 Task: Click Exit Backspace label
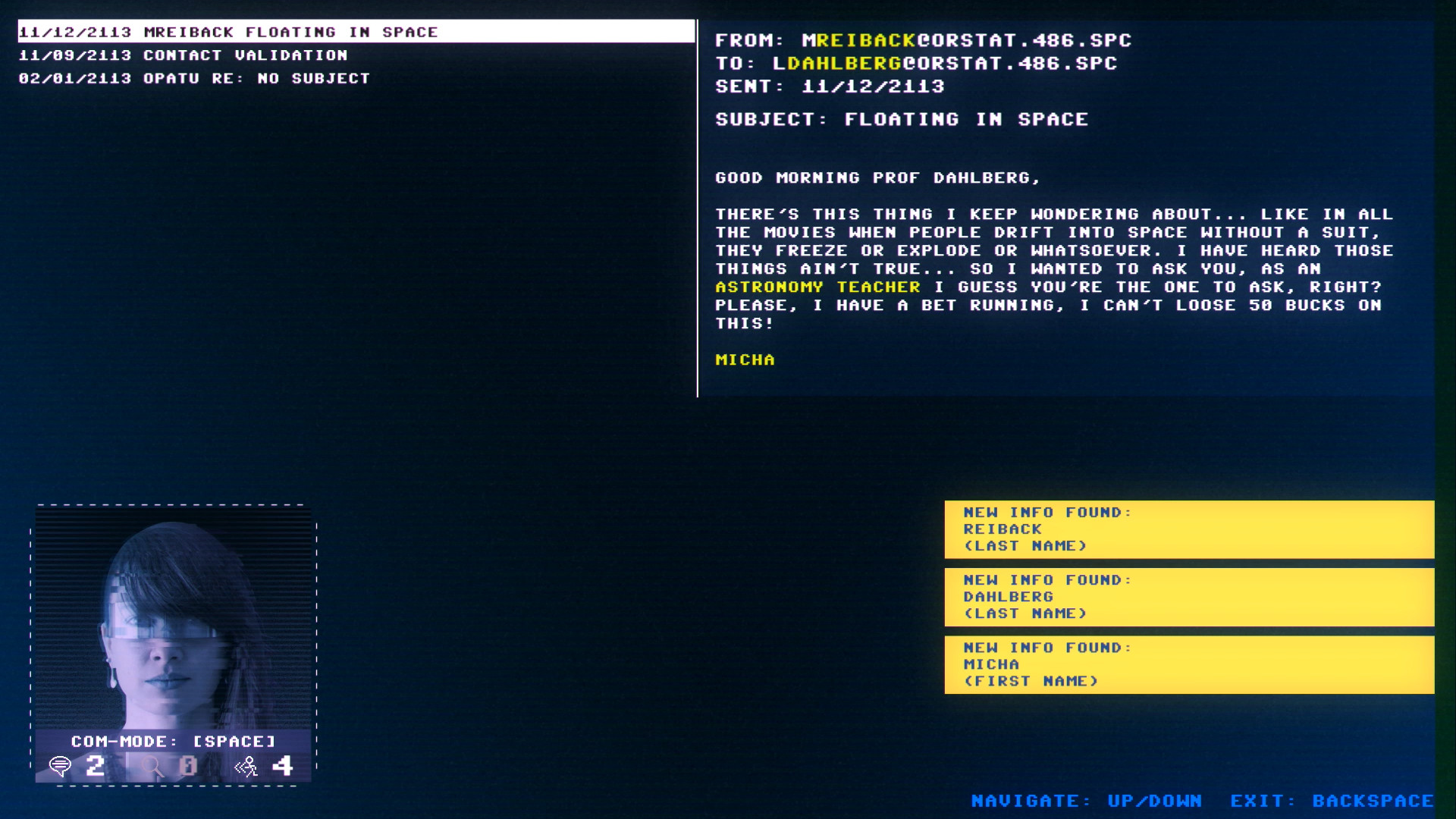pyautogui.click(x=1331, y=801)
